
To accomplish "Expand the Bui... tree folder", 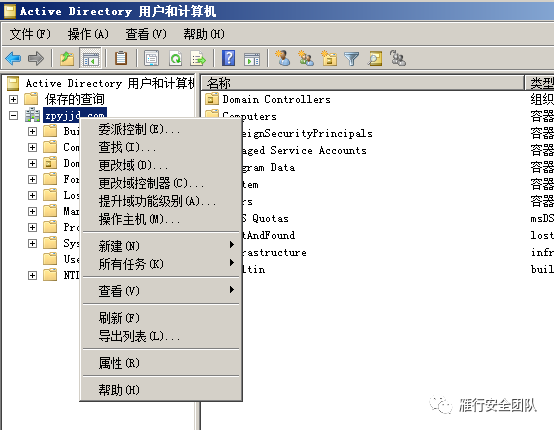I will pyautogui.click(x=32, y=131).
